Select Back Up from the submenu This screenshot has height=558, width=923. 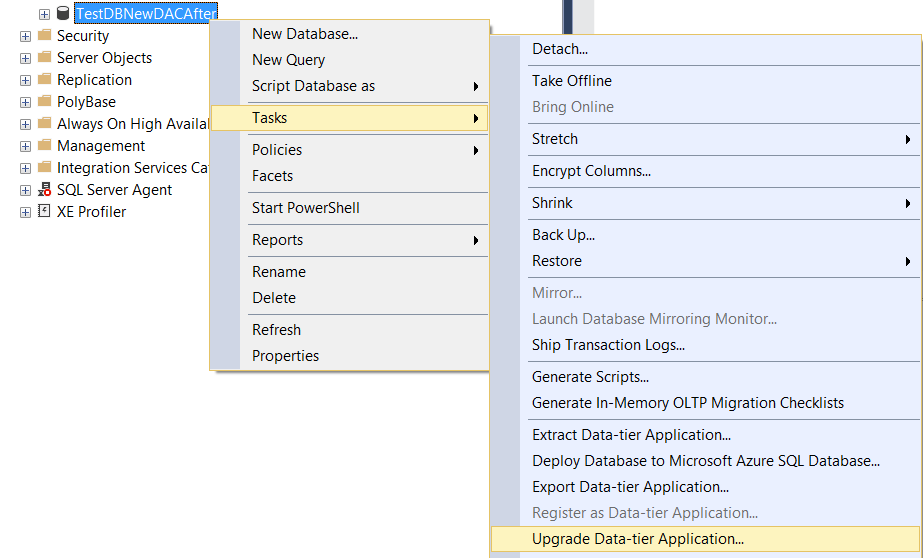563,235
